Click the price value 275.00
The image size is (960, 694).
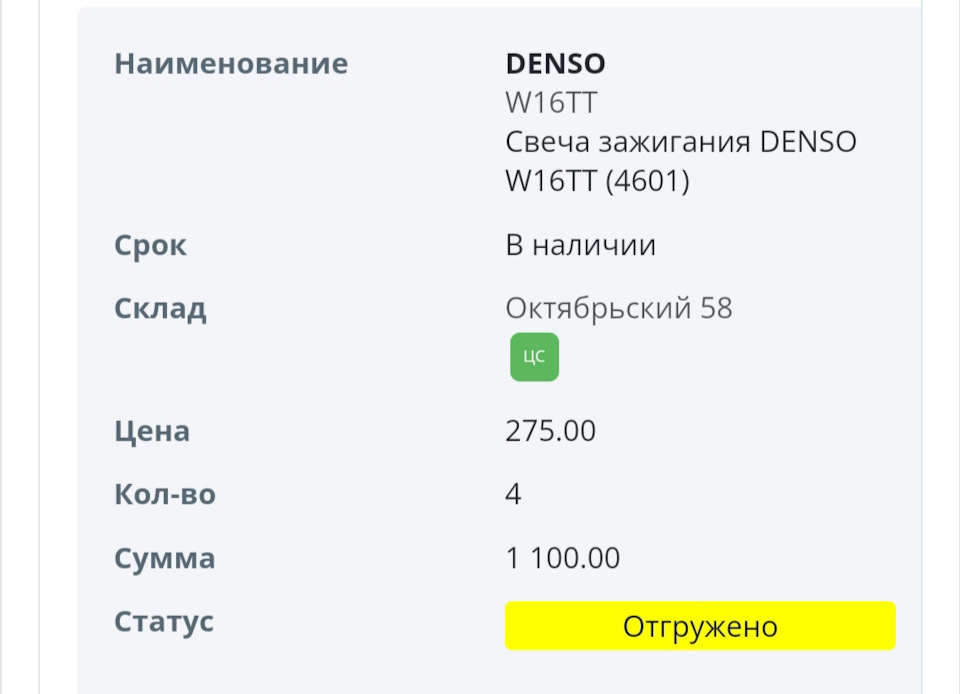pyautogui.click(x=550, y=432)
